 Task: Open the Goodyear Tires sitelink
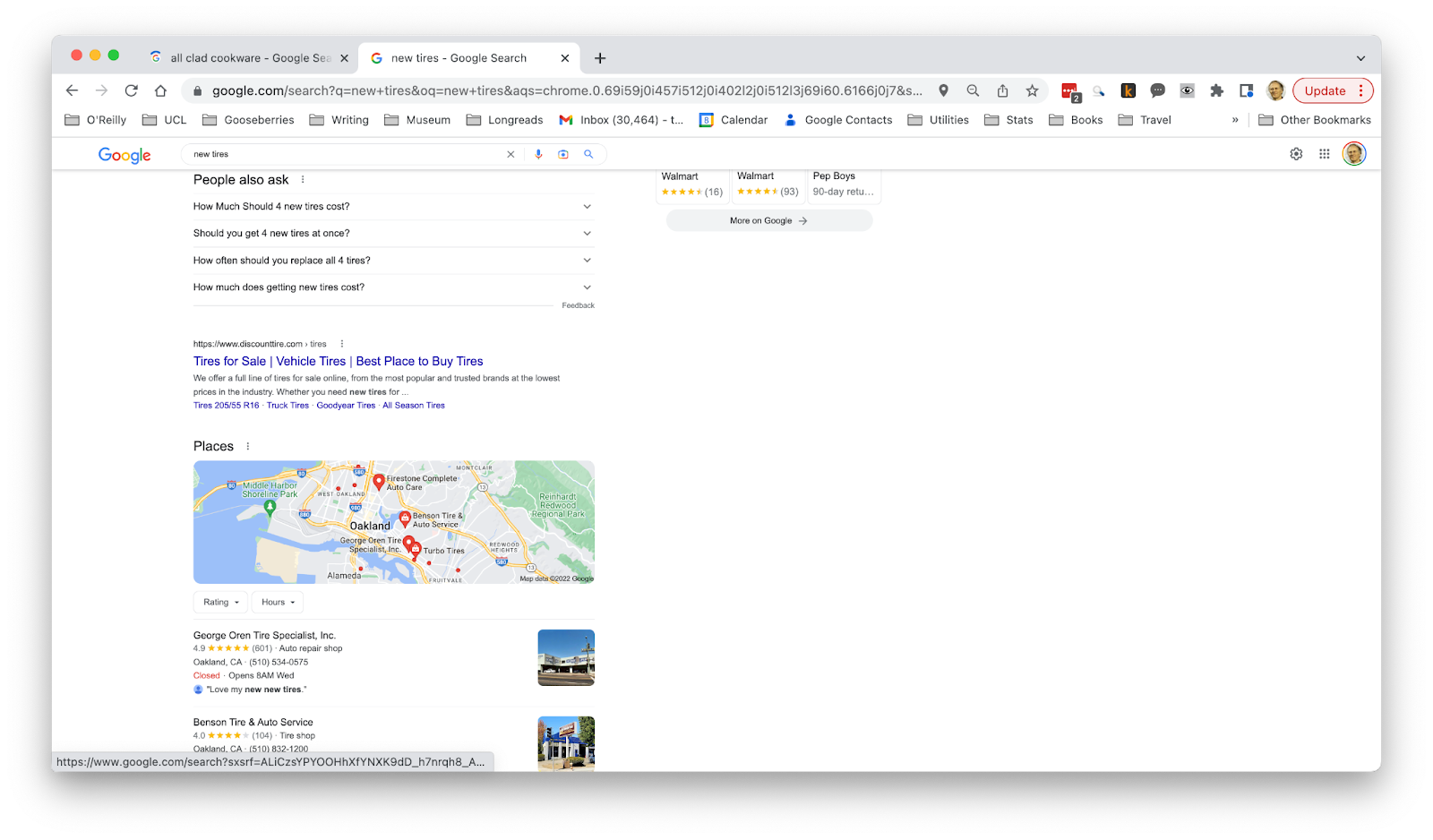[x=346, y=406]
